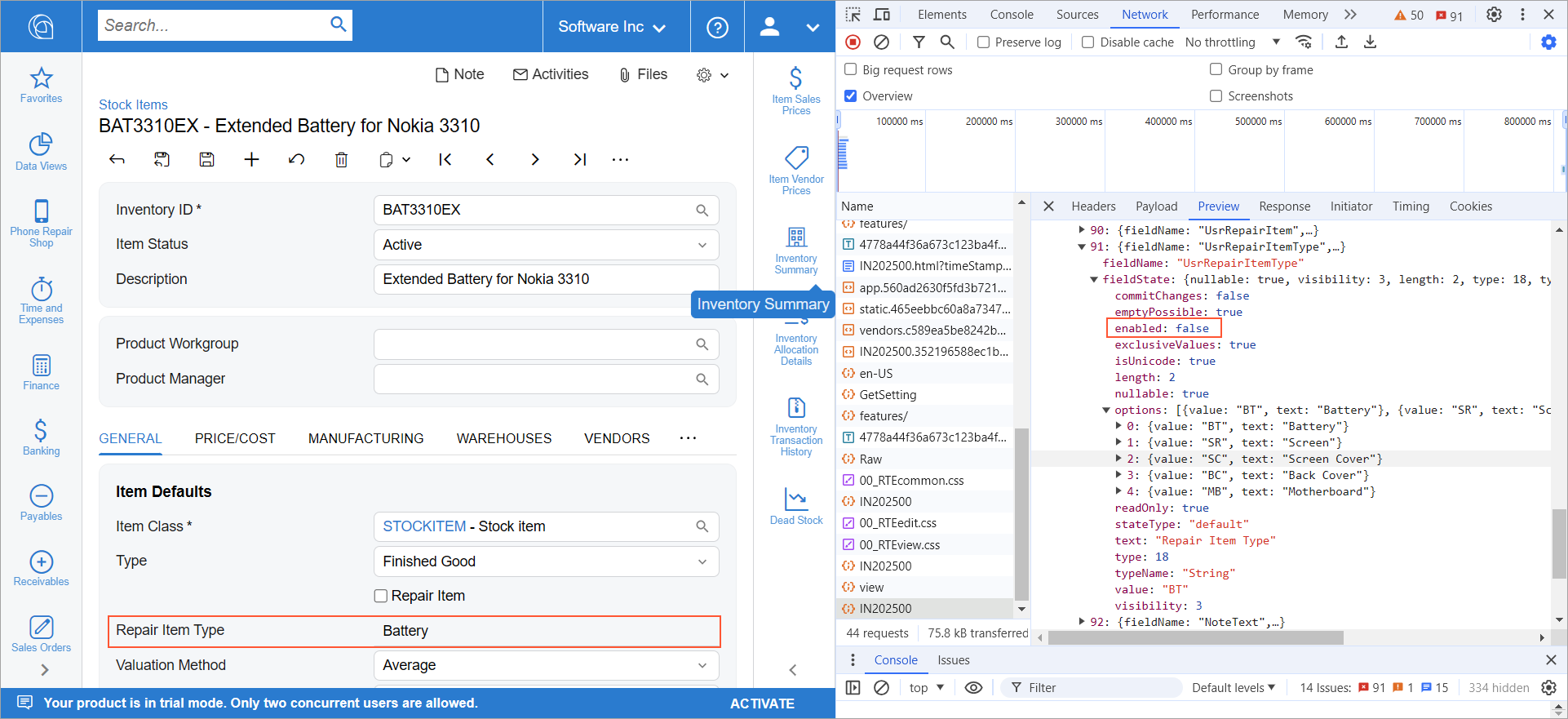Enable the Preserve log checkbox
The height and width of the screenshot is (719, 1568).
[x=984, y=42]
